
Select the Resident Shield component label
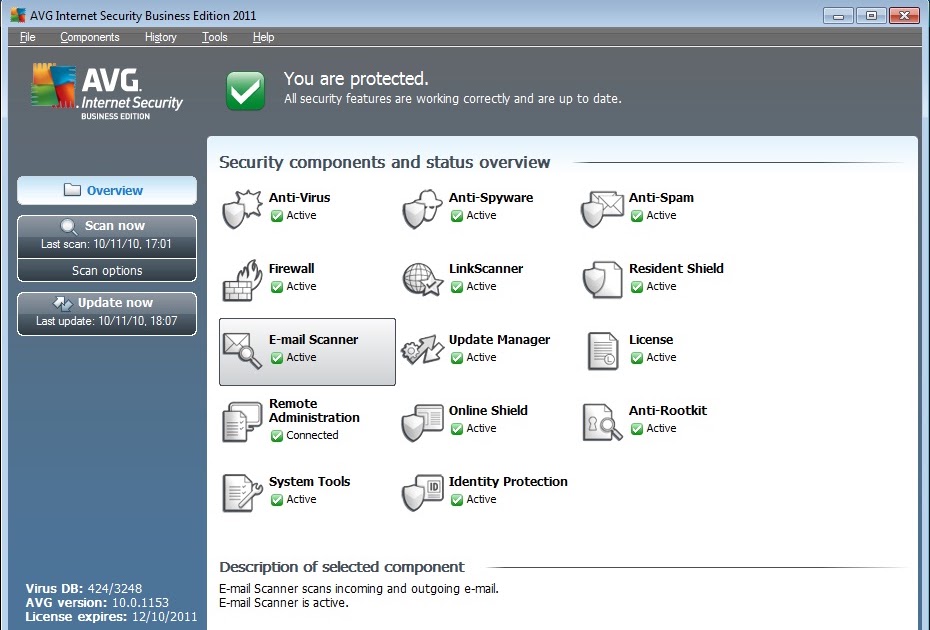coord(676,268)
